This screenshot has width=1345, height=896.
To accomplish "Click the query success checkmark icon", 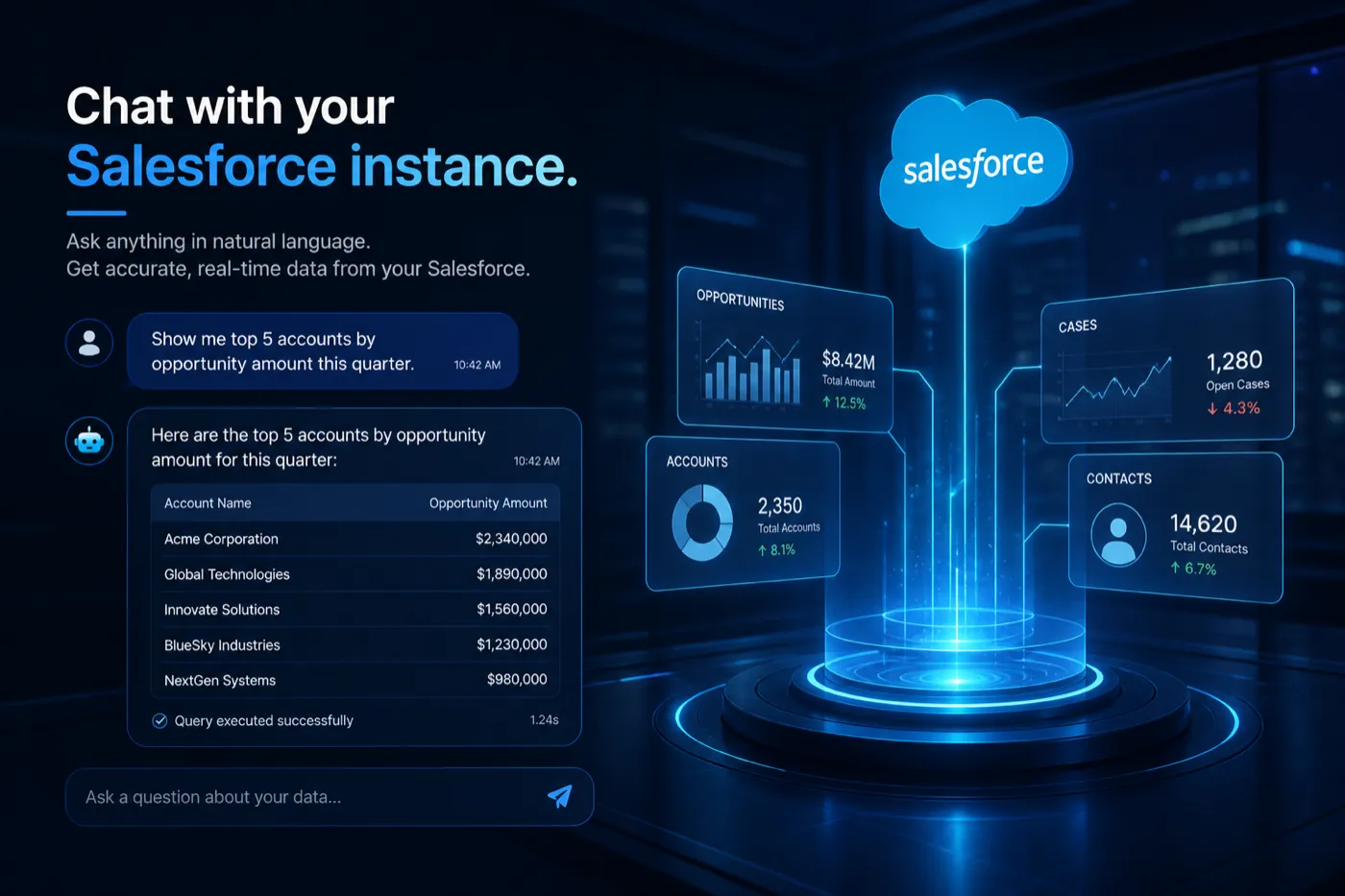I will [159, 720].
